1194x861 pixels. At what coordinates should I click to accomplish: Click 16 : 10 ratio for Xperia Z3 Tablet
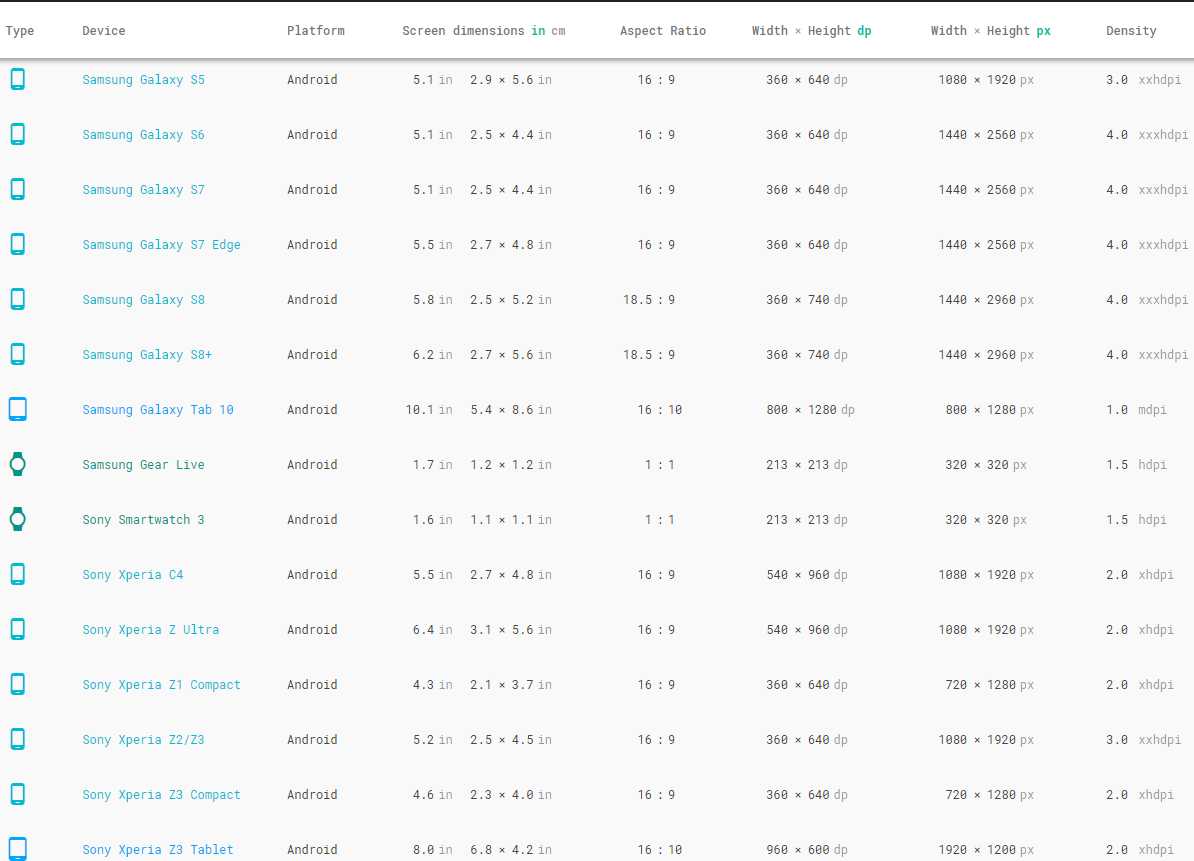pyautogui.click(x=659, y=850)
